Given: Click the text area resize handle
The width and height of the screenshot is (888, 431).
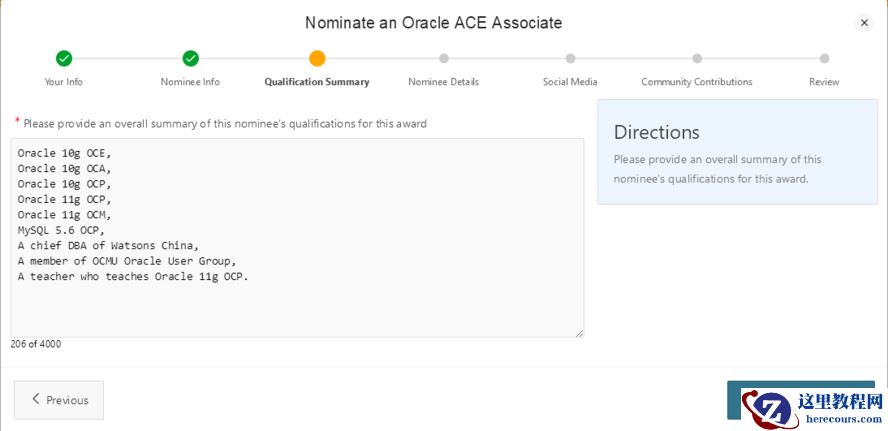Looking at the screenshot, I should (x=579, y=332).
